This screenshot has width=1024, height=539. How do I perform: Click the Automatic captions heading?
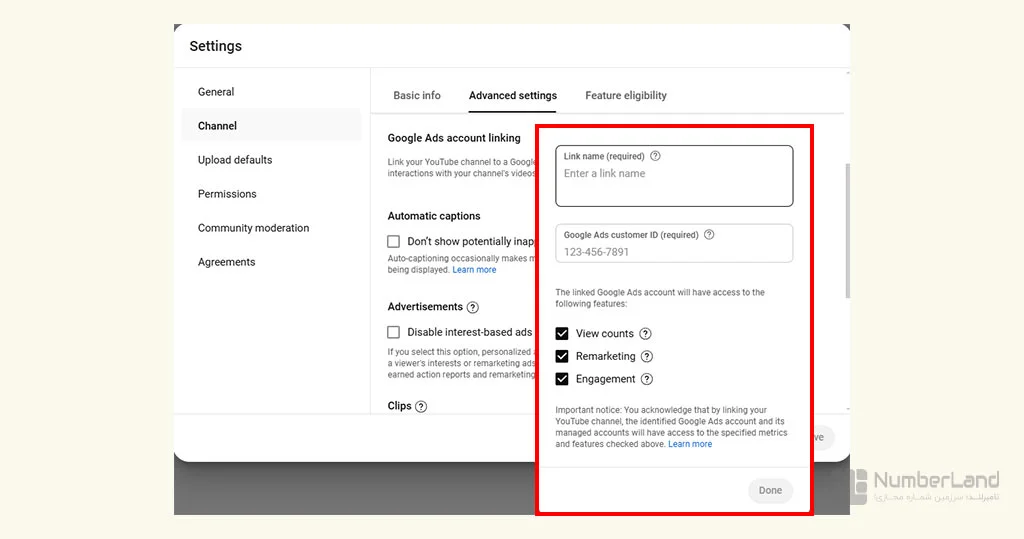[434, 216]
